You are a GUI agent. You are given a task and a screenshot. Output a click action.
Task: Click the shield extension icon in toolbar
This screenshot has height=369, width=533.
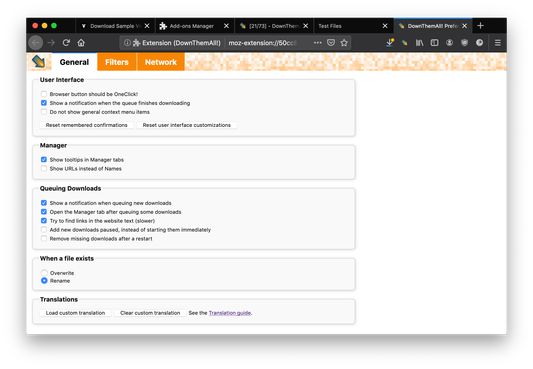pyautogui.click(x=464, y=43)
